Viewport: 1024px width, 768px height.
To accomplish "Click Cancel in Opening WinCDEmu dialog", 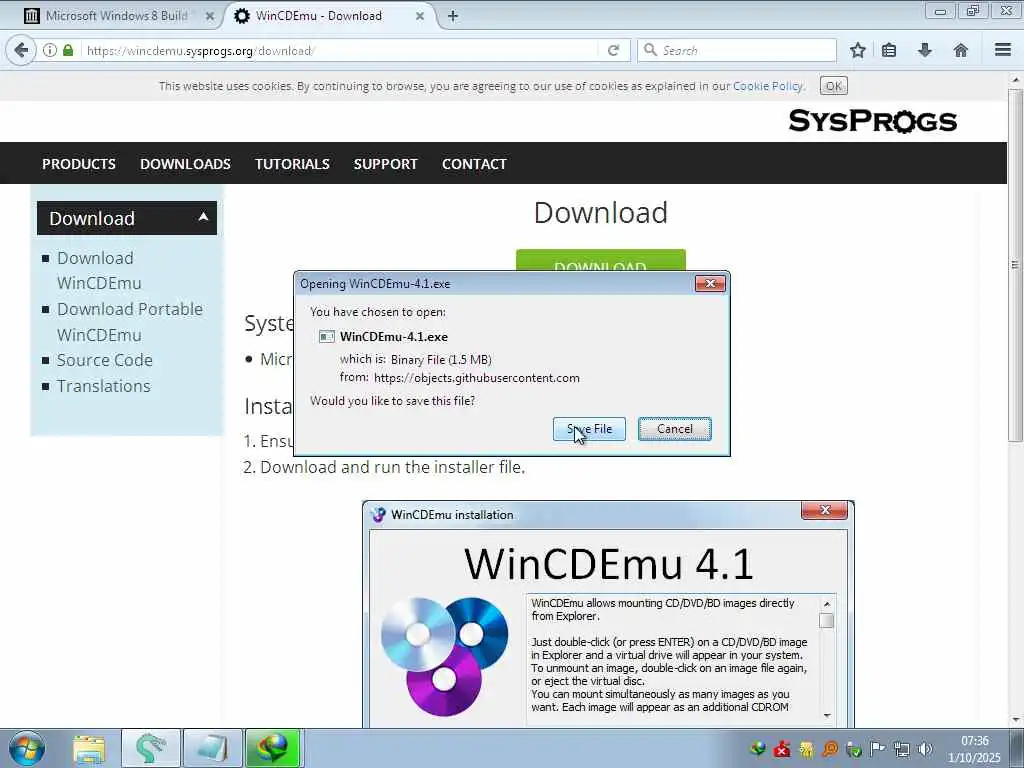I will coord(675,429).
